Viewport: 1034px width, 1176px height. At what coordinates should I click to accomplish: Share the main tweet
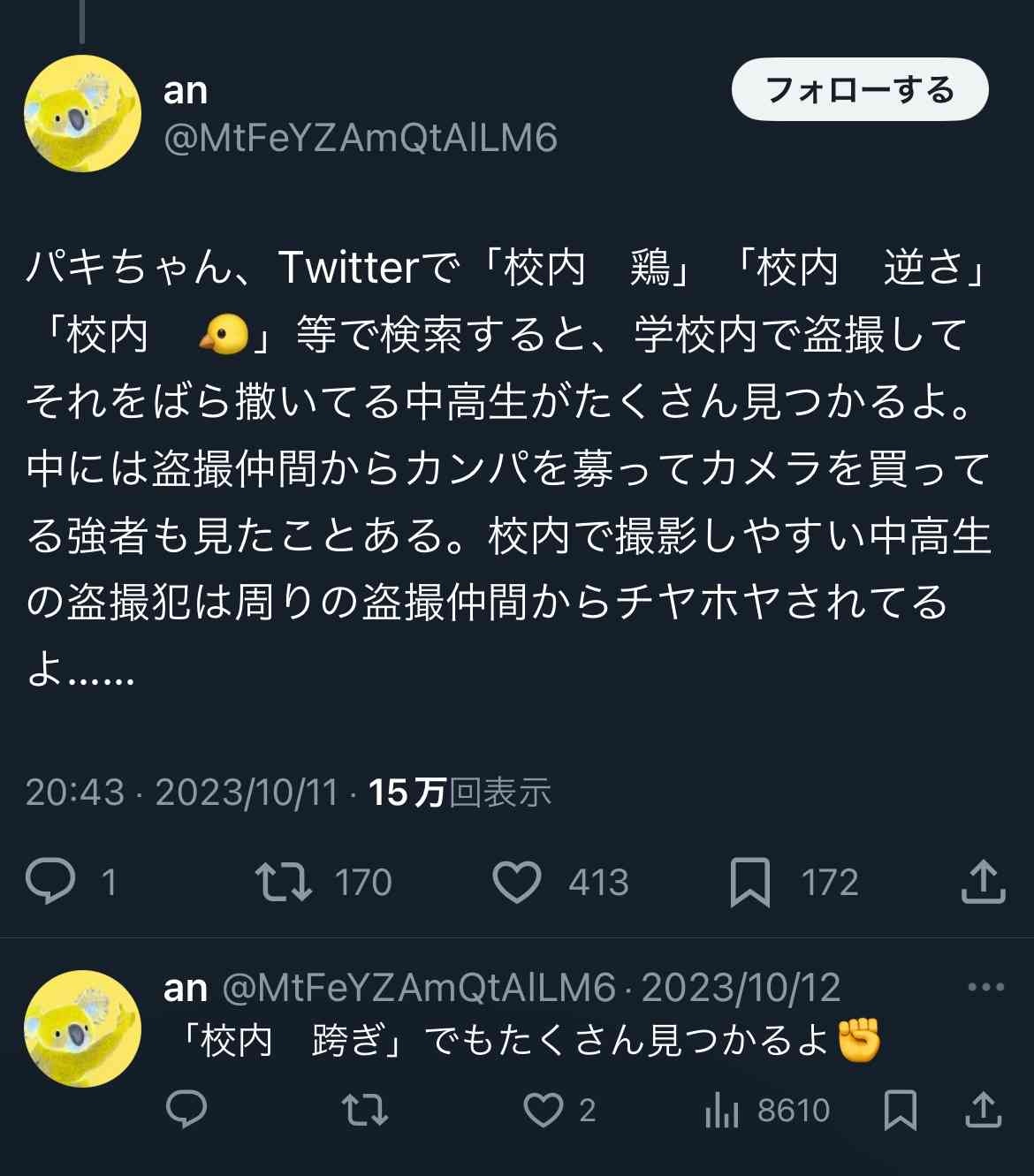pos(983,883)
